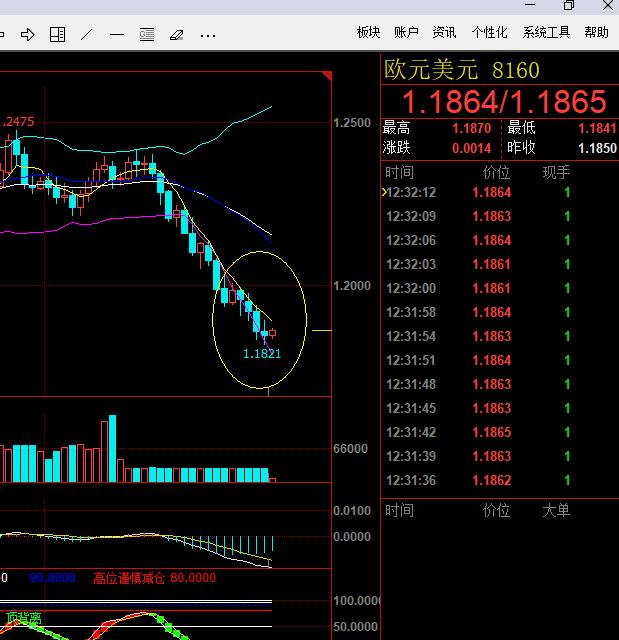Open the 资讯 menu
This screenshot has width=619, height=640.
[444, 32]
